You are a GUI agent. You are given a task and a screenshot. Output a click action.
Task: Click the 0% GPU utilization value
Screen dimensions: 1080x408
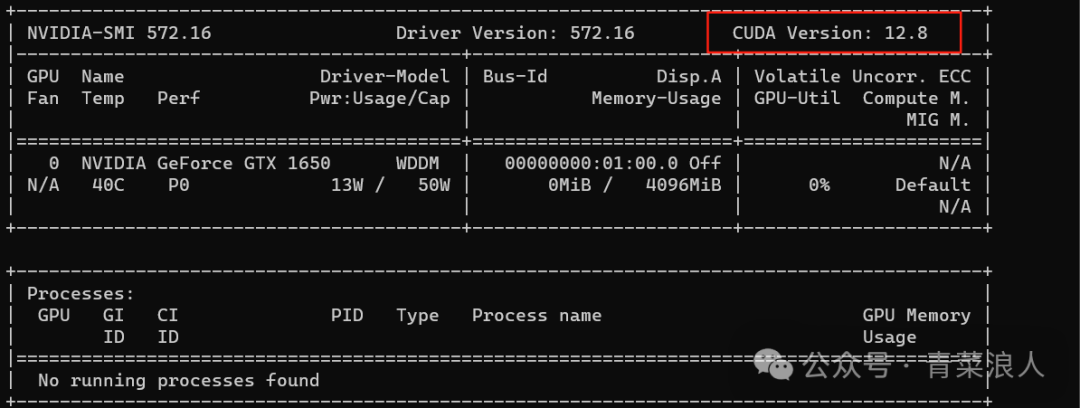[819, 185]
